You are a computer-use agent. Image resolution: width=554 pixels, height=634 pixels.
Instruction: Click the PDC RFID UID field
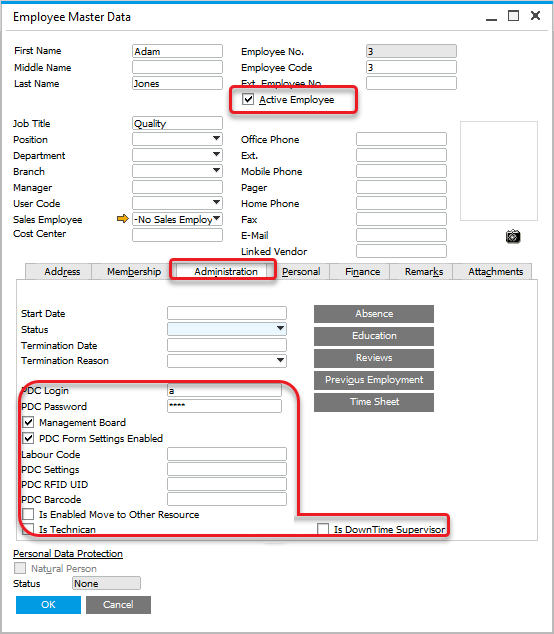(227, 484)
